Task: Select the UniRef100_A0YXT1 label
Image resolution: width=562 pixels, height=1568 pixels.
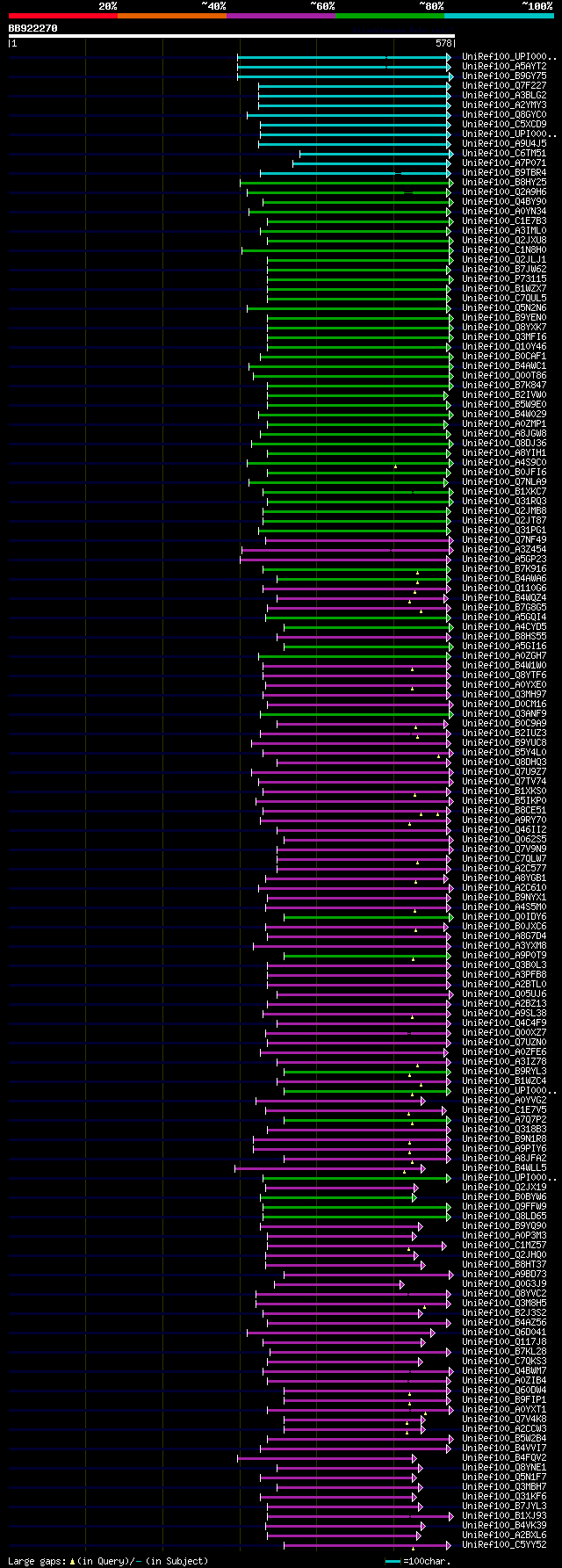Action: (504, 1410)
